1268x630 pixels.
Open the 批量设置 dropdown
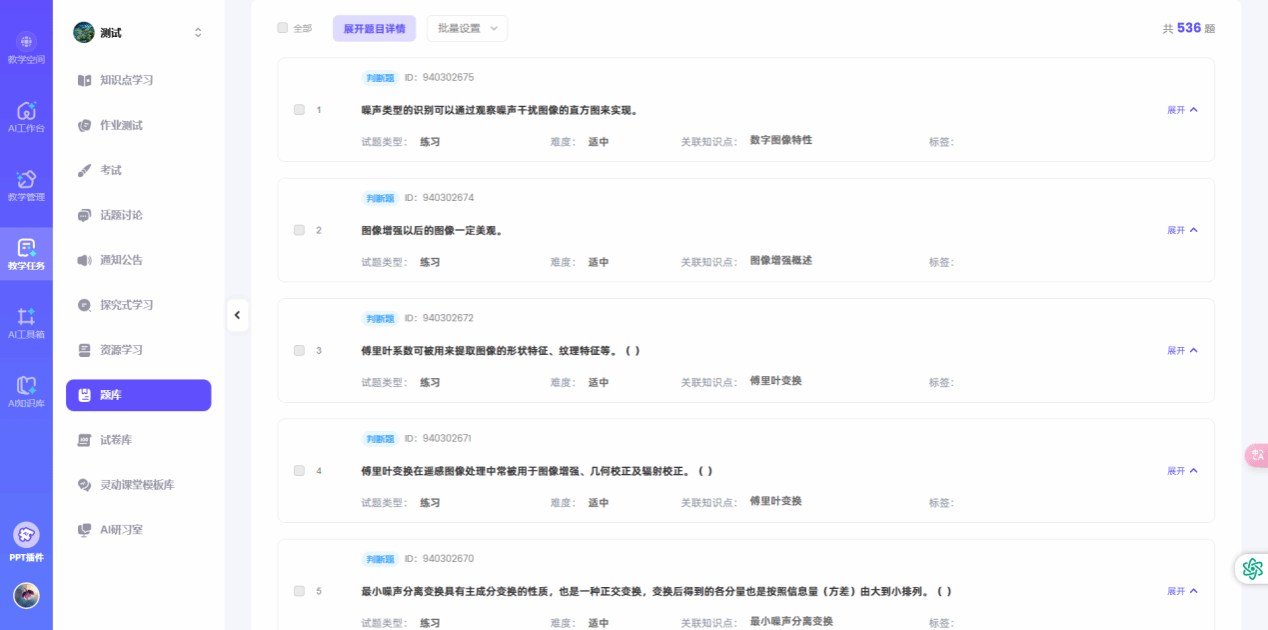(x=467, y=28)
